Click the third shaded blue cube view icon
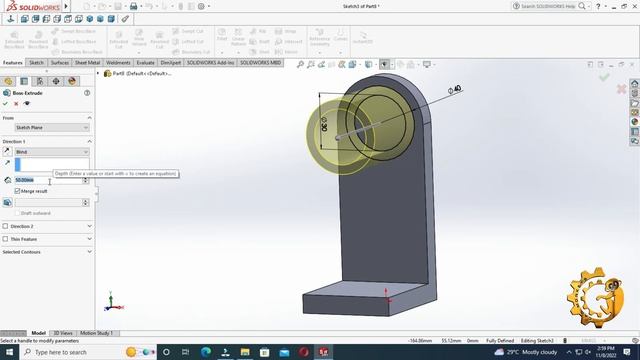Viewport: 640px width, 360px height. 111,19
